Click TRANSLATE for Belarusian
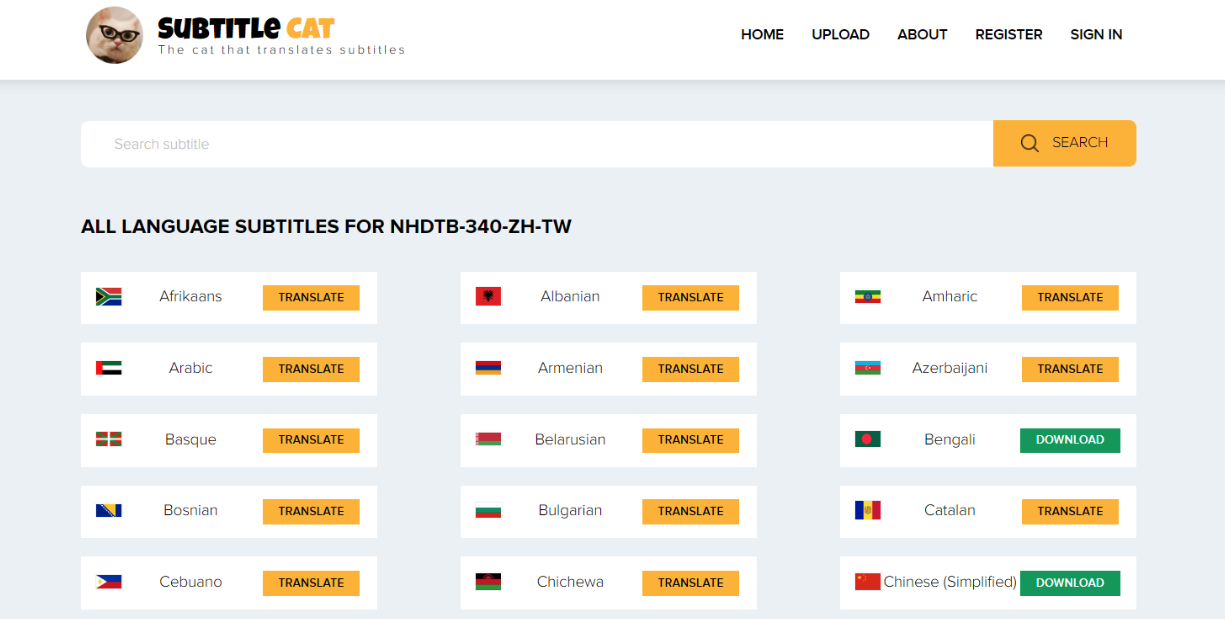Image resolution: width=1225 pixels, height=619 pixels. (690, 440)
